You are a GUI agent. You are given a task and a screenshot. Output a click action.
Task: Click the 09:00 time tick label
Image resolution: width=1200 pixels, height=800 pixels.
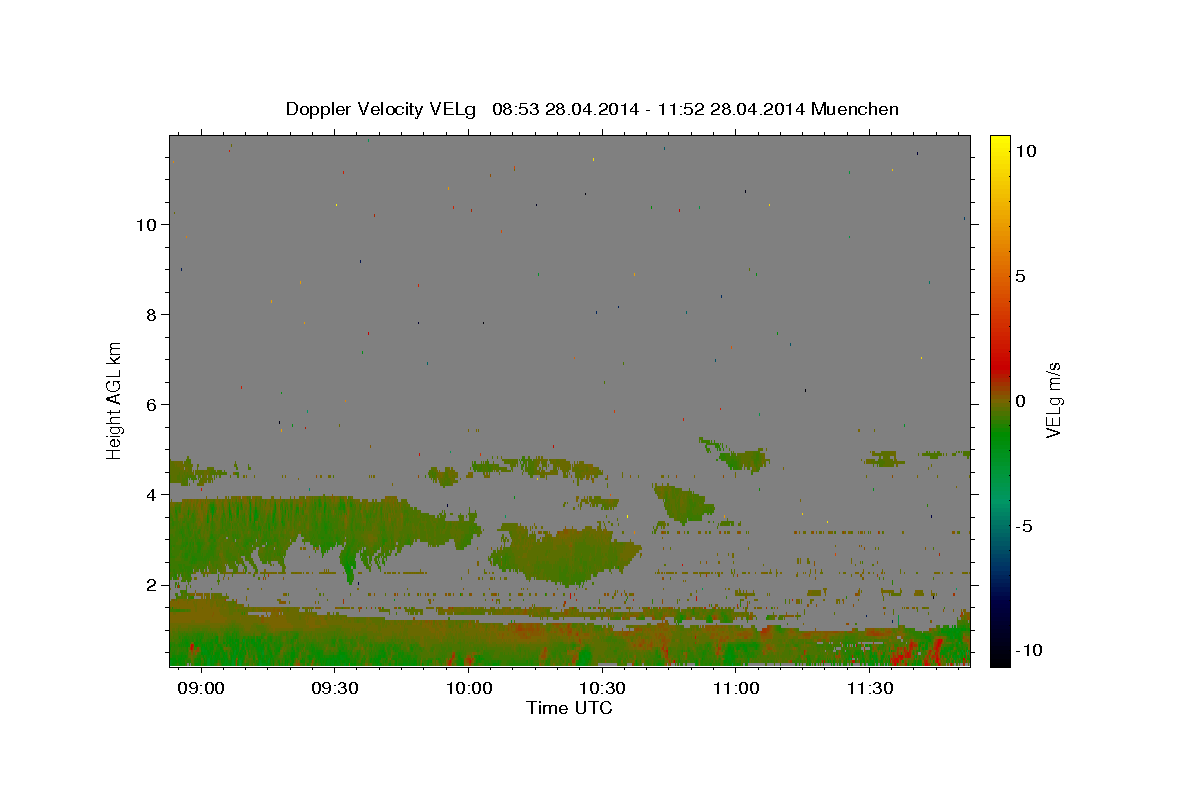(201, 689)
